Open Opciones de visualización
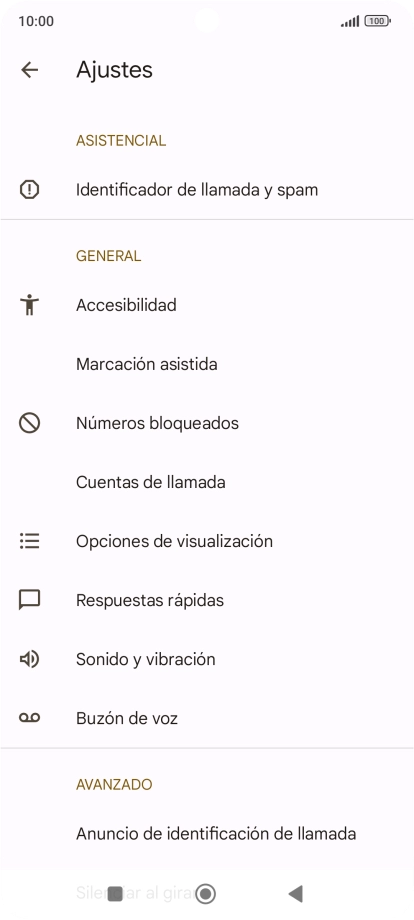 click(x=207, y=541)
